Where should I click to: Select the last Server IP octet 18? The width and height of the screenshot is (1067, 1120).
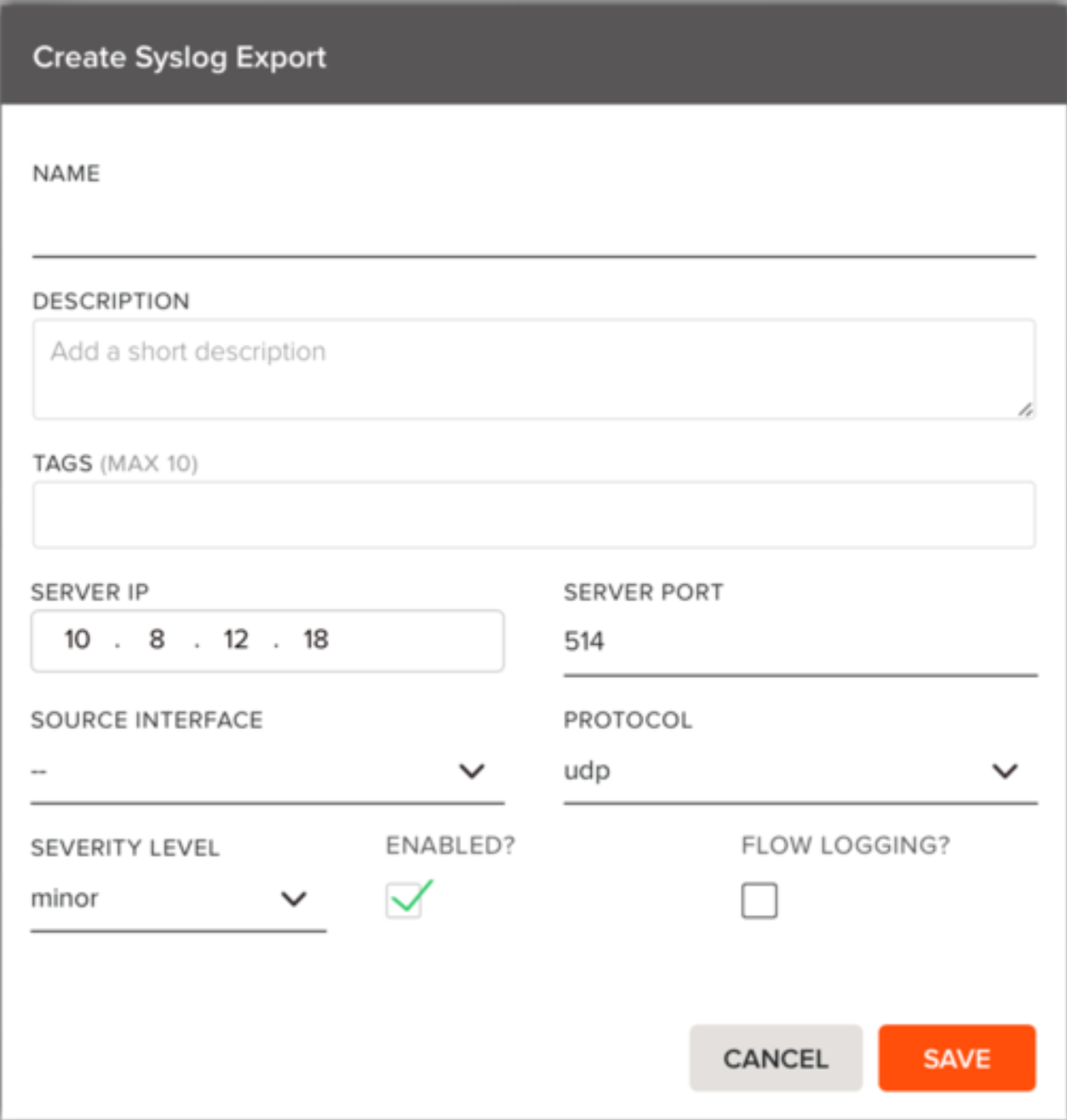(x=316, y=640)
